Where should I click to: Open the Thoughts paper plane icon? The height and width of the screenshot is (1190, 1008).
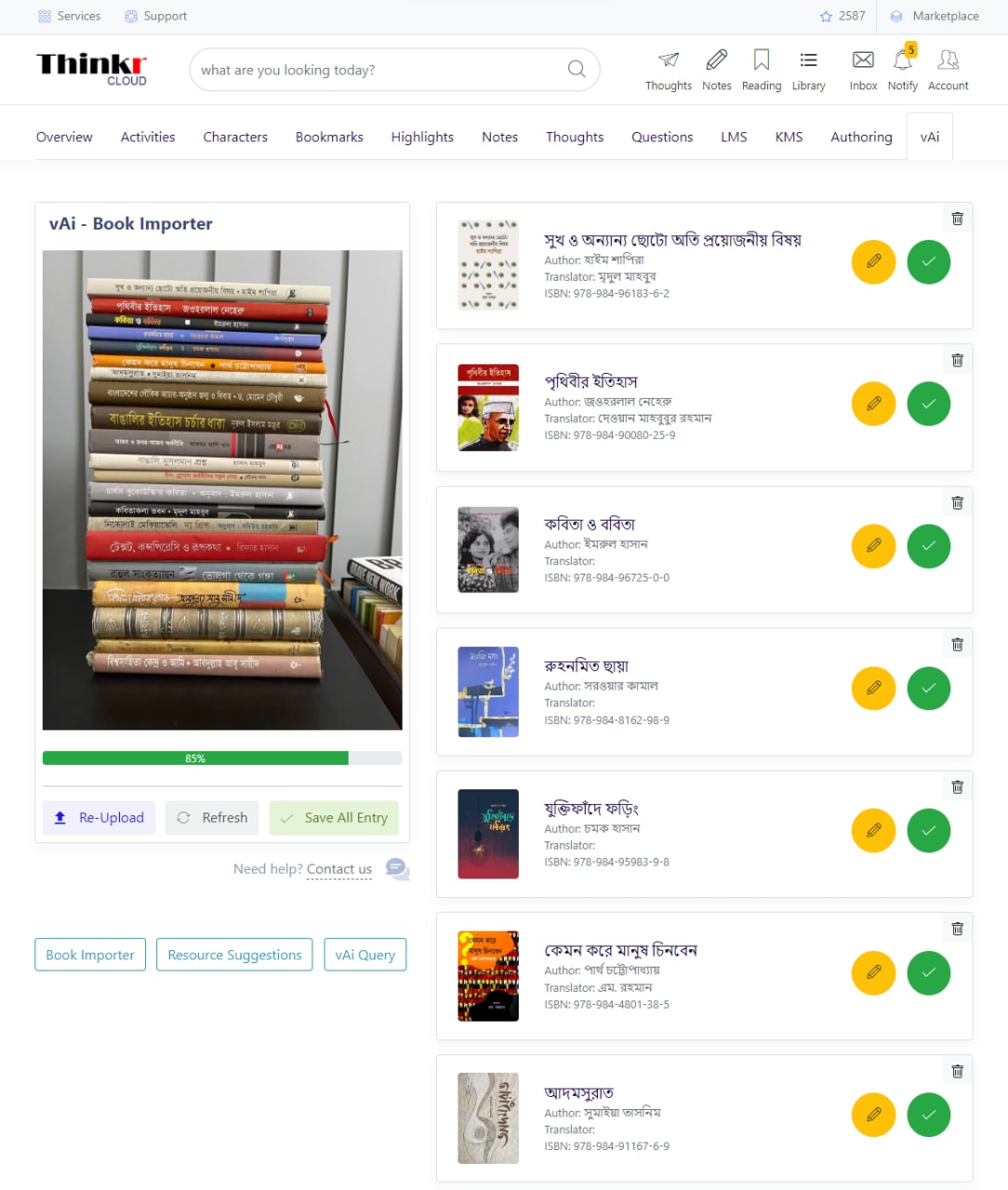pyautogui.click(x=669, y=60)
